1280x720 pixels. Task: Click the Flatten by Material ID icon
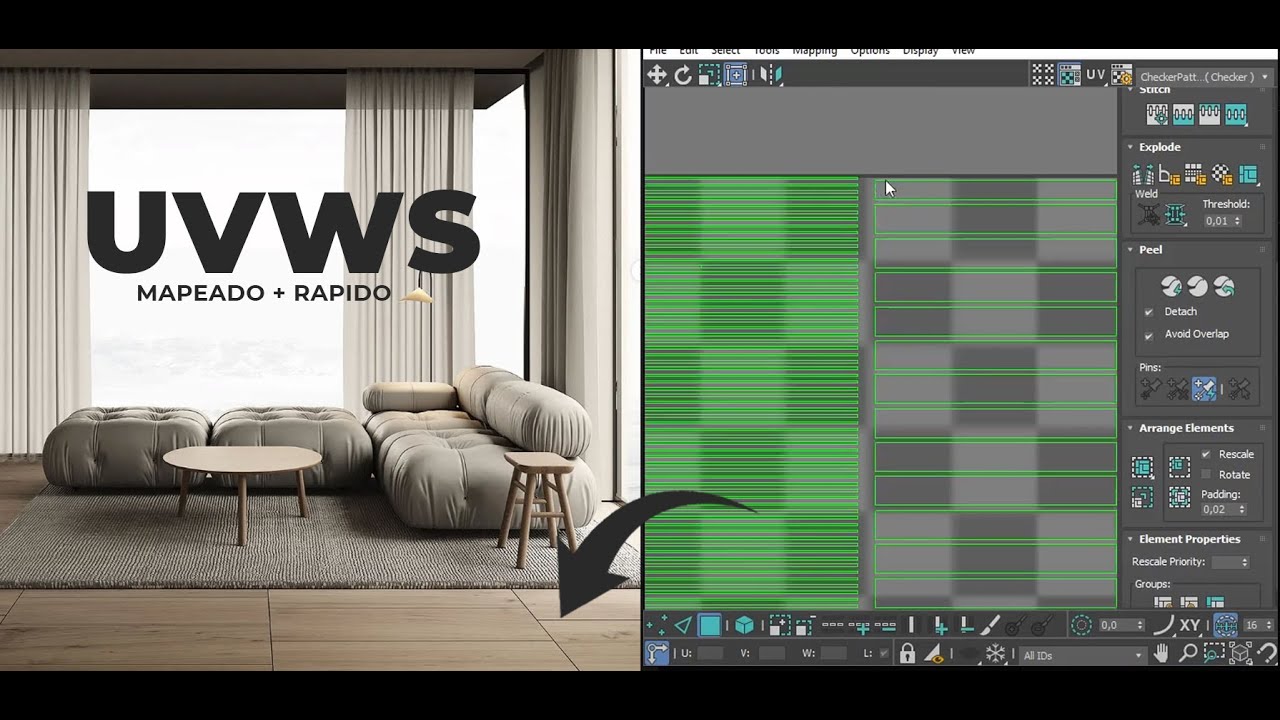click(x=1222, y=175)
